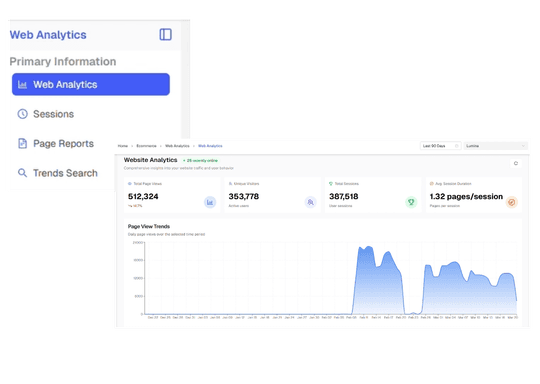Click the document icon next to Page Reports
540x384 pixels.
[22, 143]
